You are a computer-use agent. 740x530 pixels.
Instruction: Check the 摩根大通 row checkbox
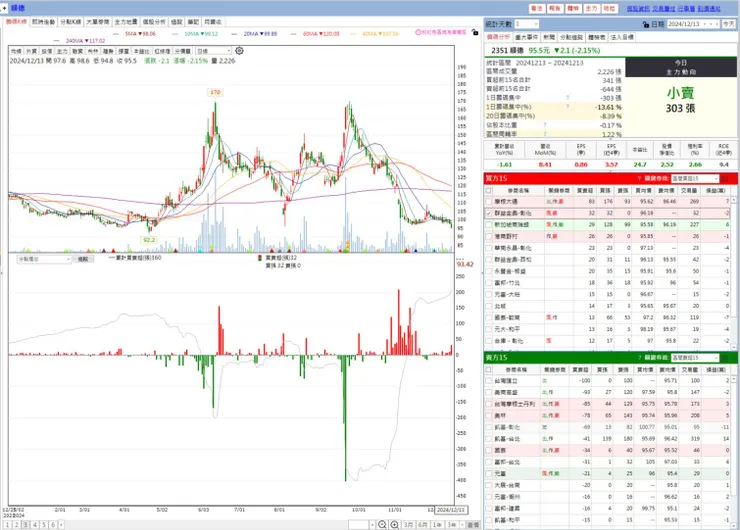pos(489,202)
